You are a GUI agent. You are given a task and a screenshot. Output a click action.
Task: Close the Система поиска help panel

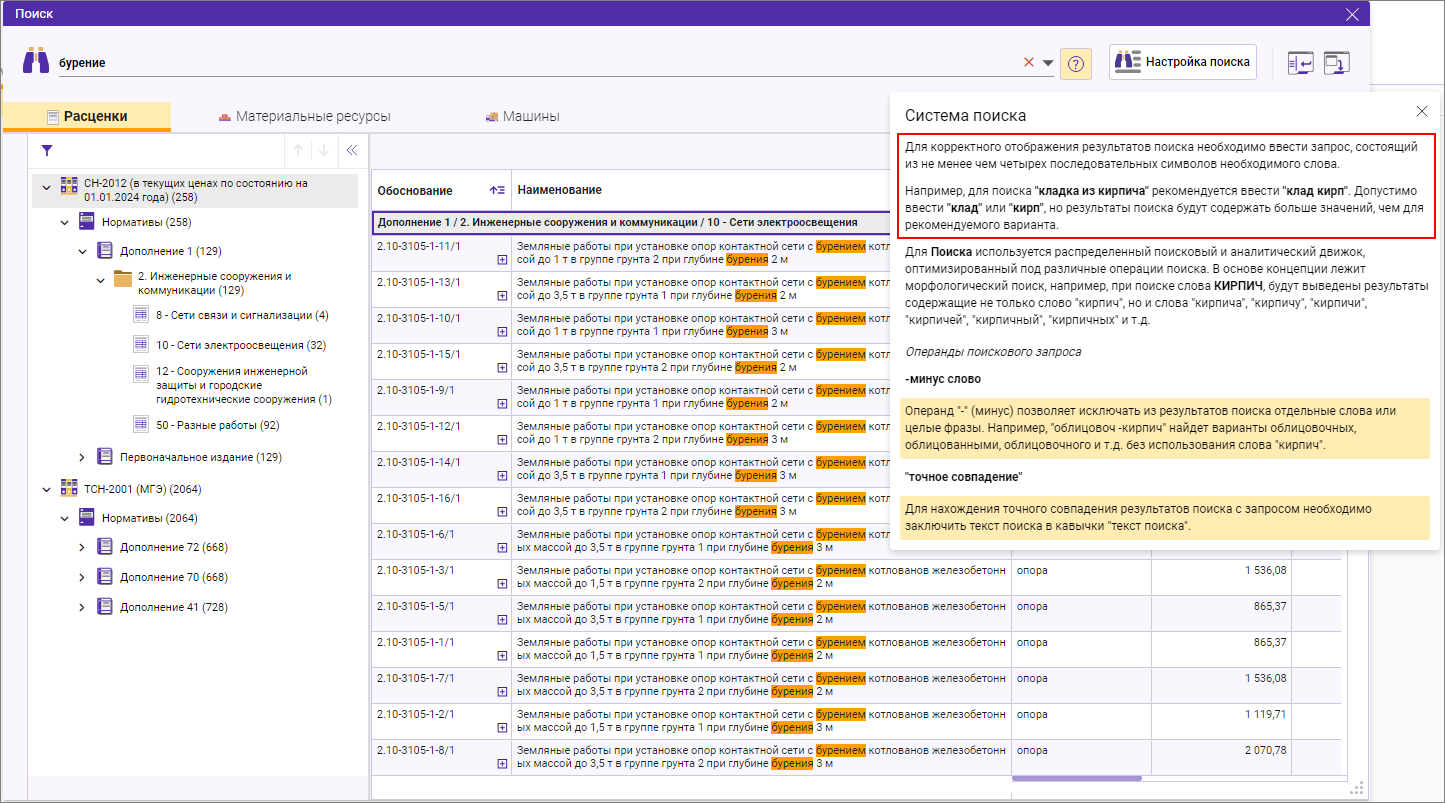point(1422,112)
